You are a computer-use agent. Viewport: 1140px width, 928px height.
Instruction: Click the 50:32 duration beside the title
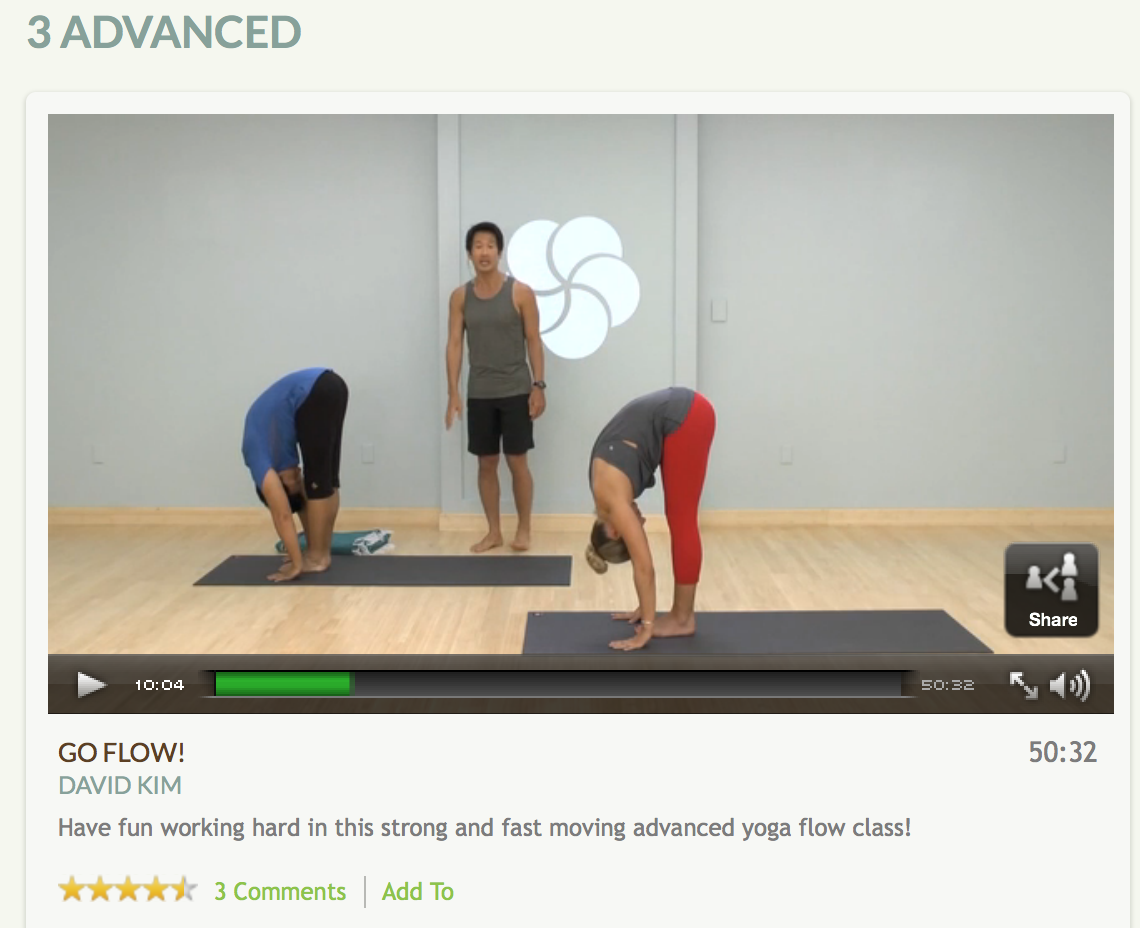coord(1062,752)
